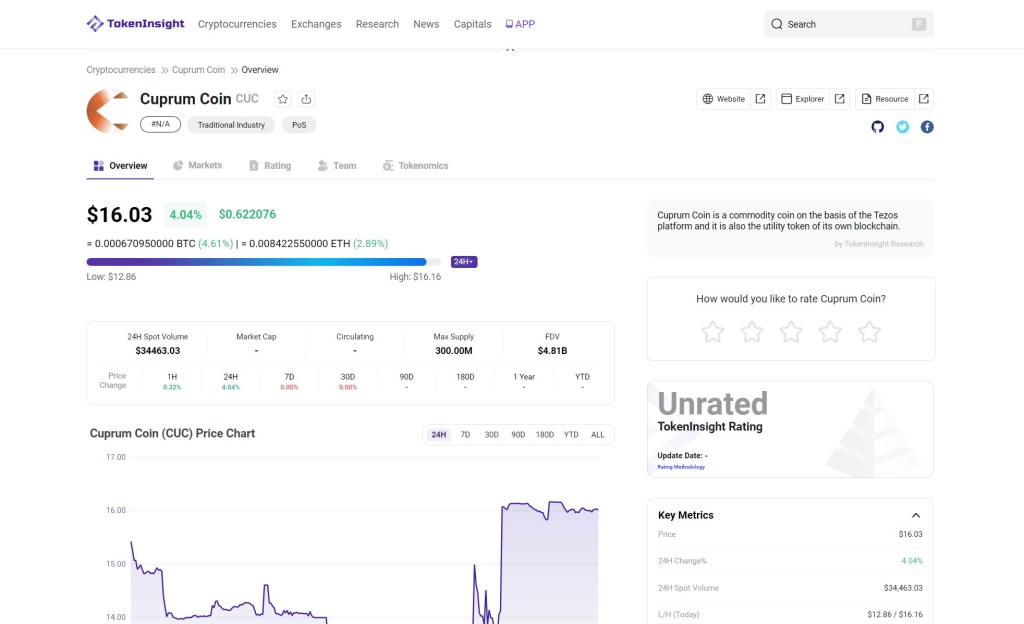
Task: Open the external link beside Website
Action: click(759, 99)
